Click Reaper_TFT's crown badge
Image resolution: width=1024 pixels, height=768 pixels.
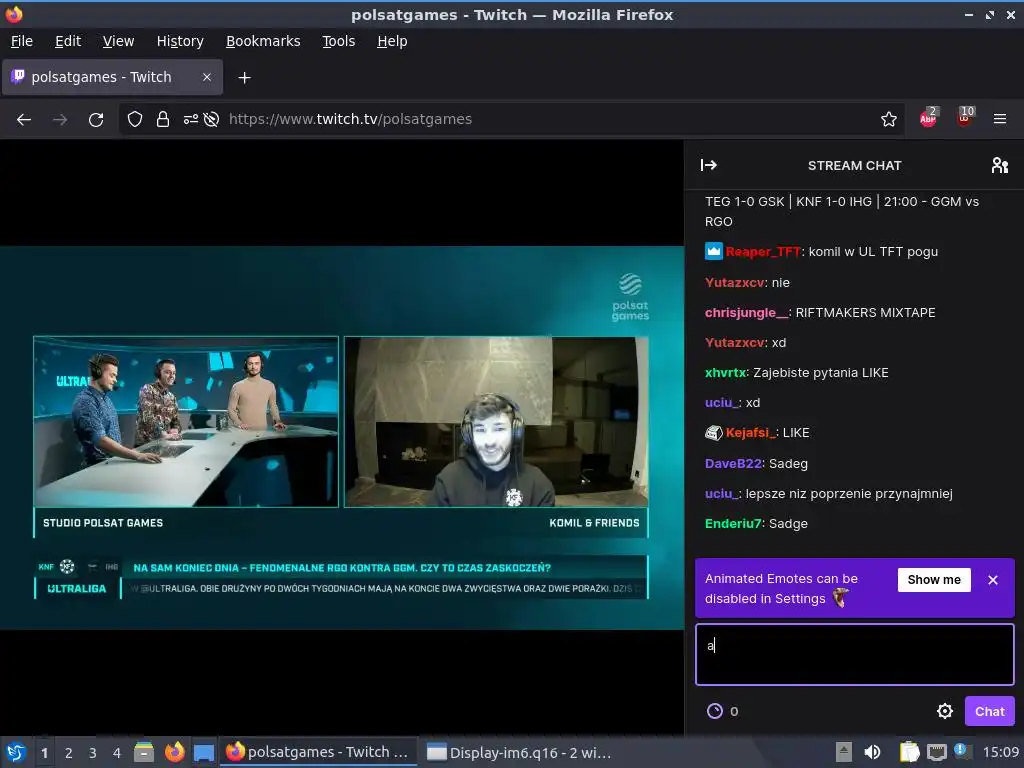pos(714,251)
